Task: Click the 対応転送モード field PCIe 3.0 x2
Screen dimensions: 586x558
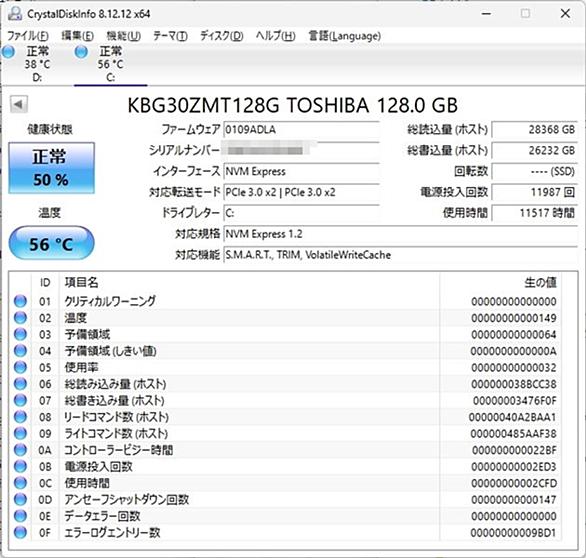Action: [301, 192]
